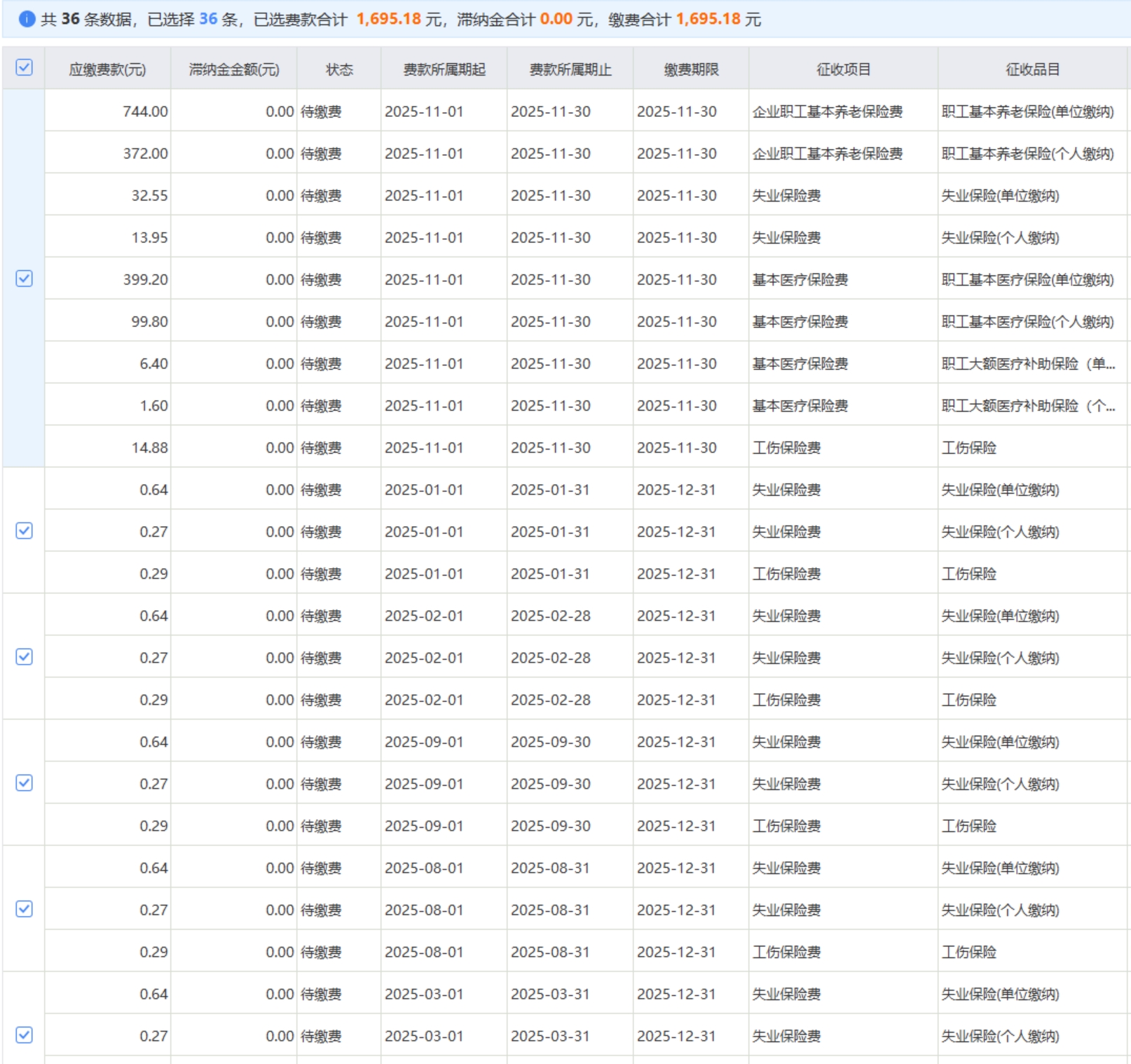
Task: Click the blue info icon in summary bar
Action: (x=27, y=19)
